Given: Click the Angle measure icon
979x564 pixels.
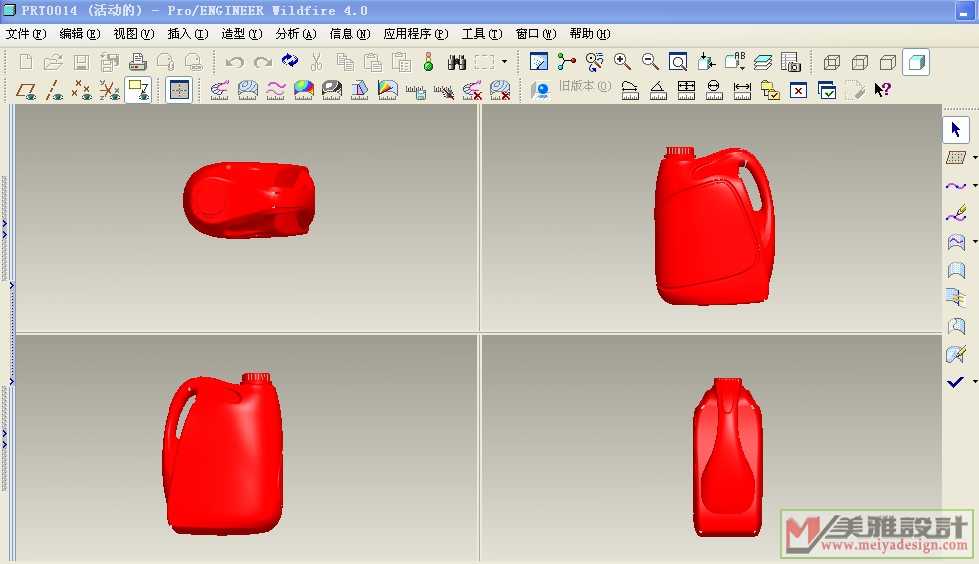Looking at the screenshot, I should (x=658, y=91).
